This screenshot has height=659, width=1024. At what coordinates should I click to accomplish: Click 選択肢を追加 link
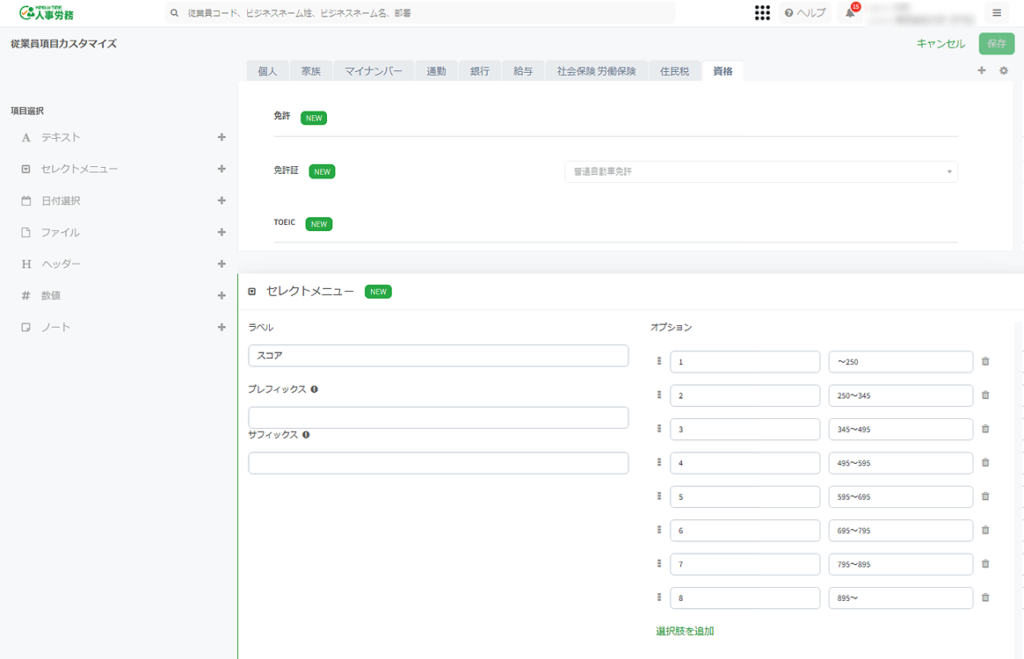click(x=684, y=631)
